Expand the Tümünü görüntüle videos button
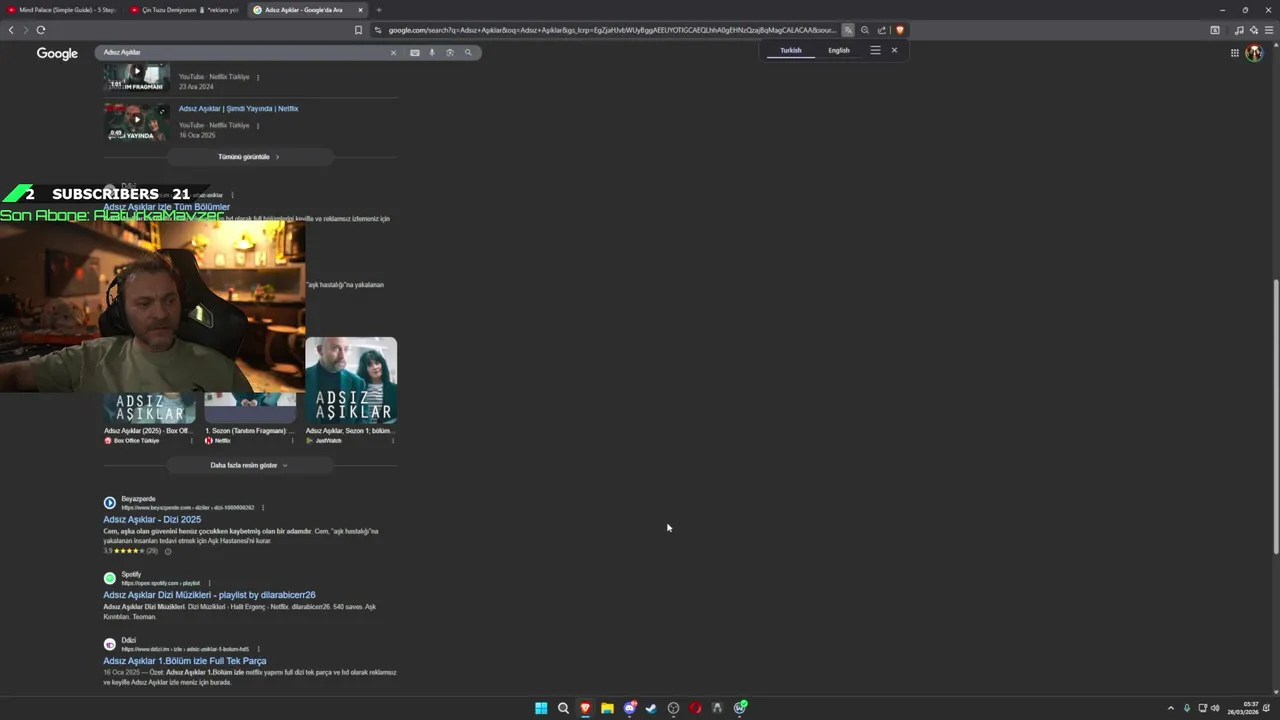Image resolution: width=1280 pixels, height=720 pixels. (249, 157)
